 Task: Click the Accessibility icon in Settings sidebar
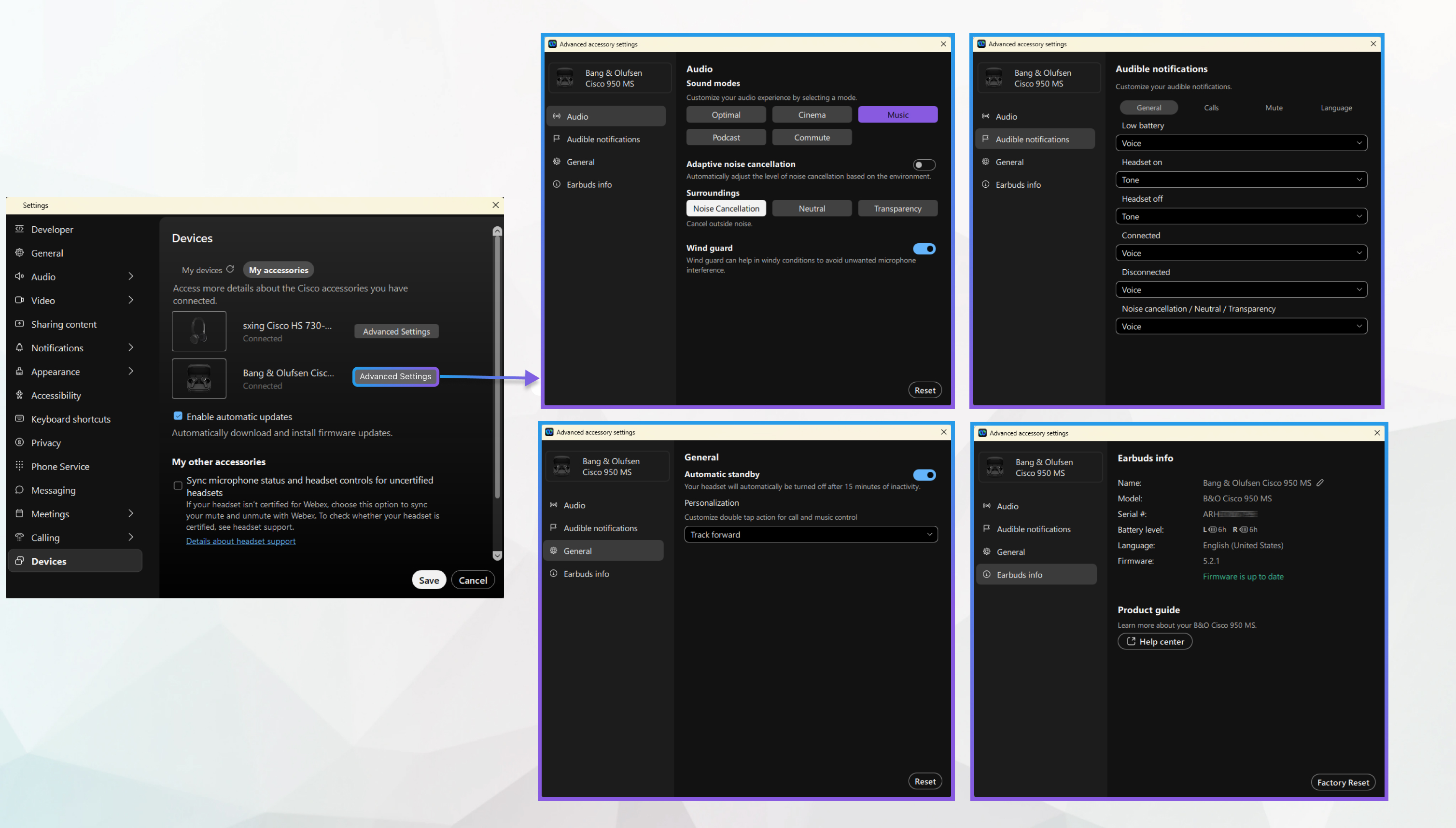pos(19,395)
